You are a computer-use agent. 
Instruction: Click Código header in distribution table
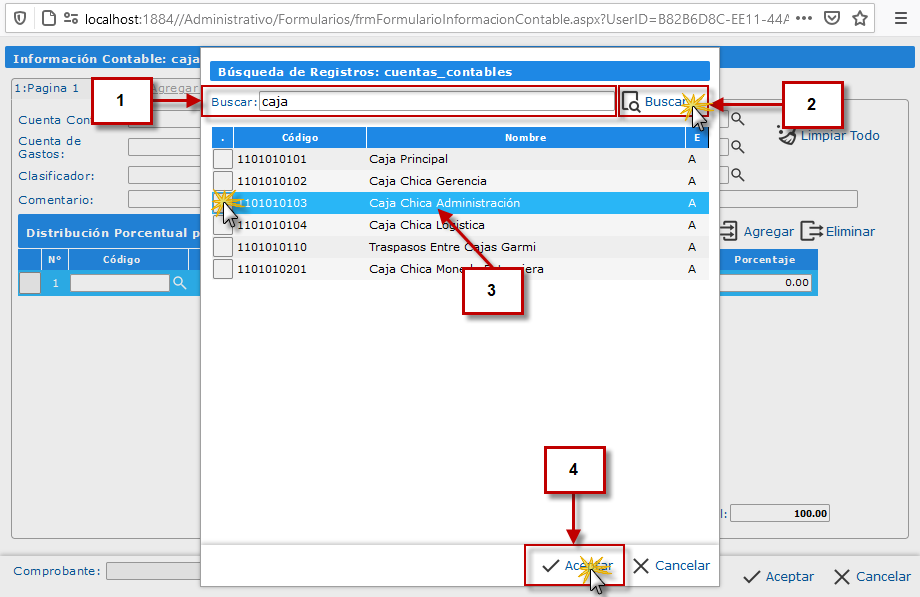click(x=121, y=259)
